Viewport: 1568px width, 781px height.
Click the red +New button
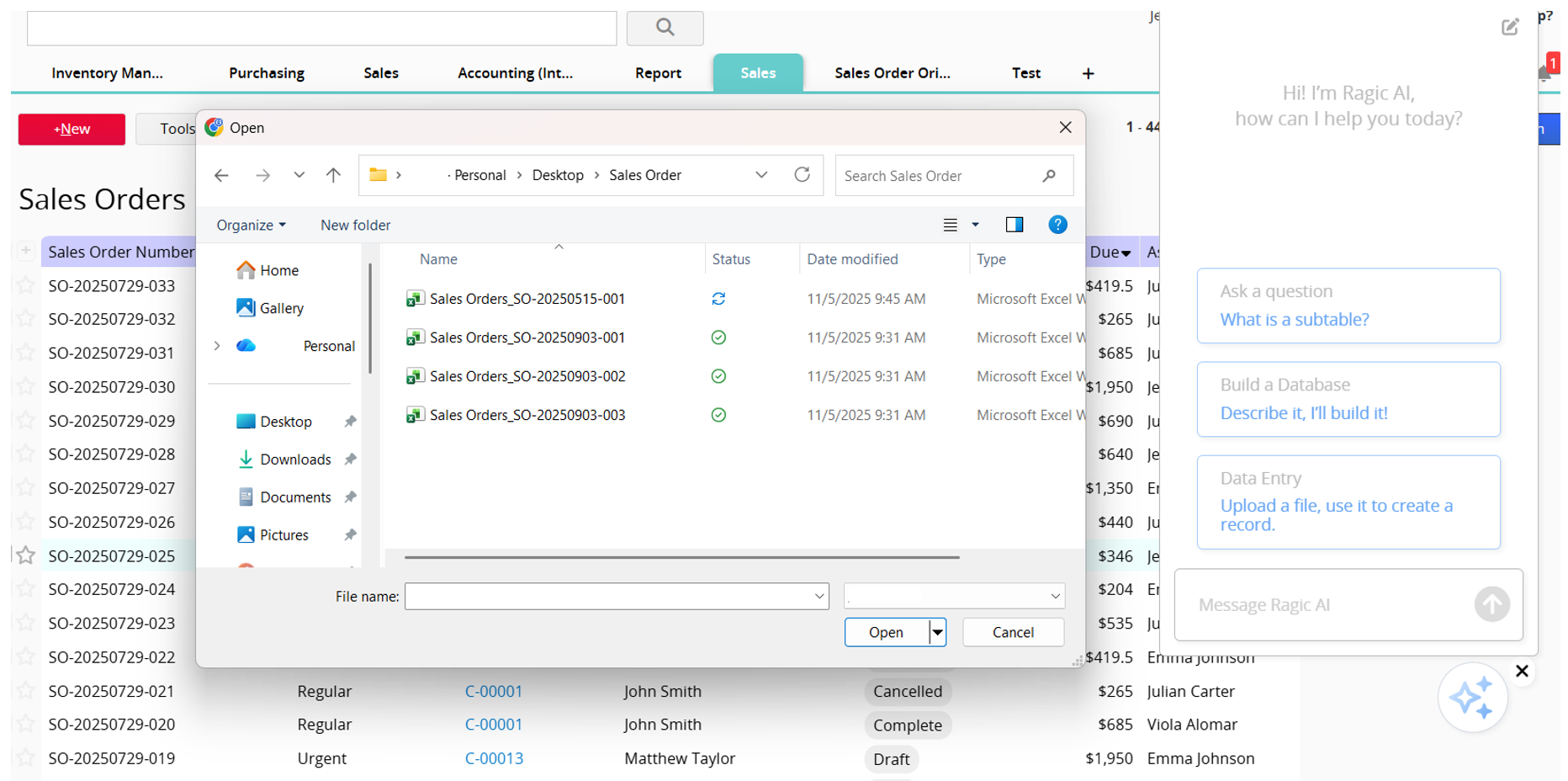tap(72, 129)
